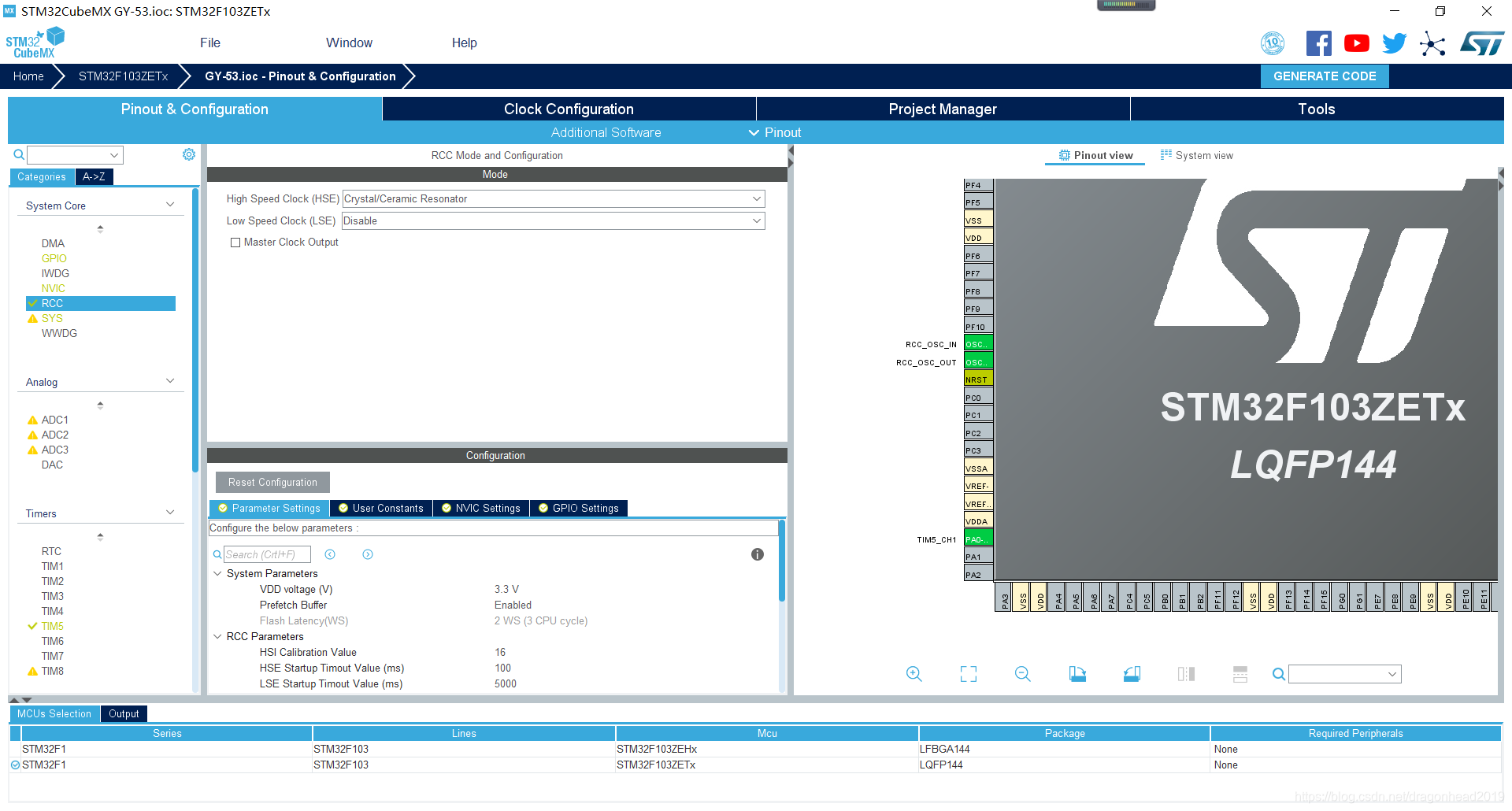Go to previous parameter search result
Image resolution: width=1512 pixels, height=811 pixels.
(x=330, y=554)
